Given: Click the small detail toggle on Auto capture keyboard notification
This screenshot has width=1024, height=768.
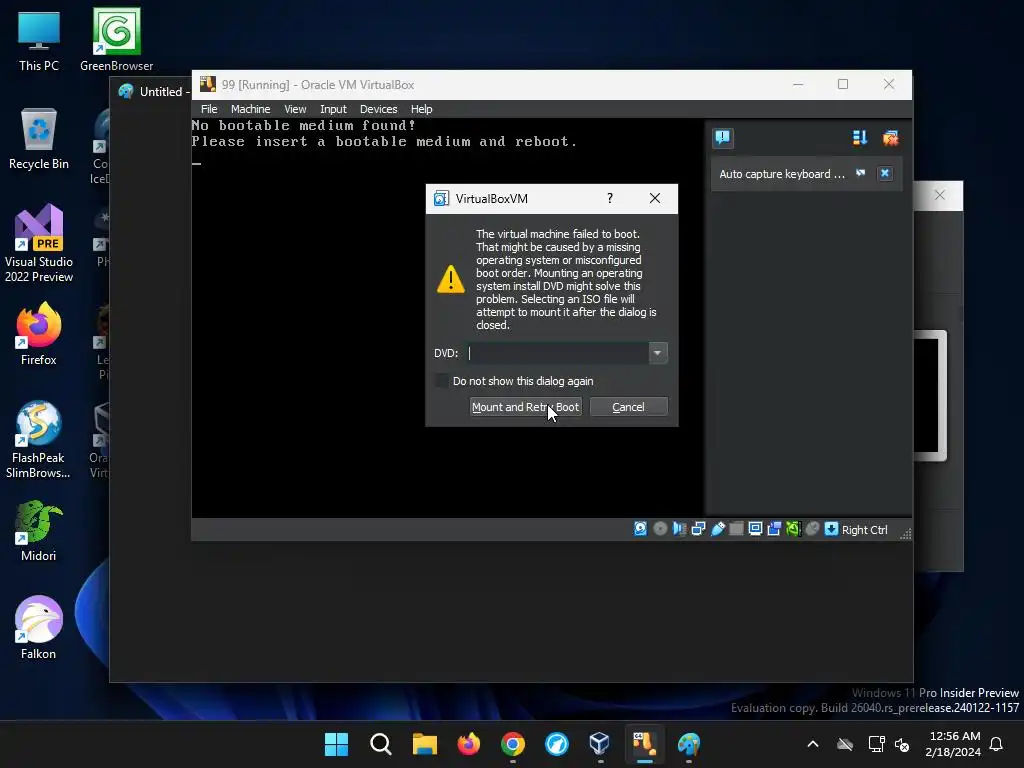Looking at the screenshot, I should click(x=861, y=173).
